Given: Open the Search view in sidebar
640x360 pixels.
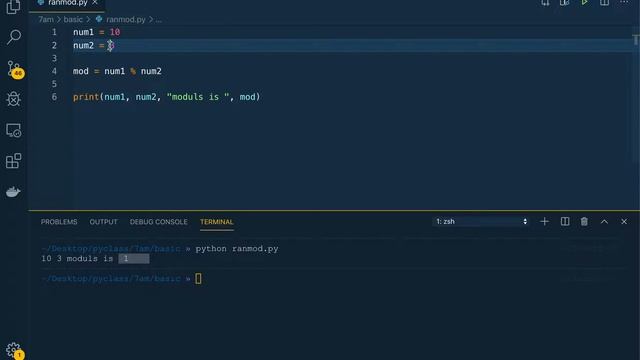Looking at the screenshot, I should (x=13, y=37).
